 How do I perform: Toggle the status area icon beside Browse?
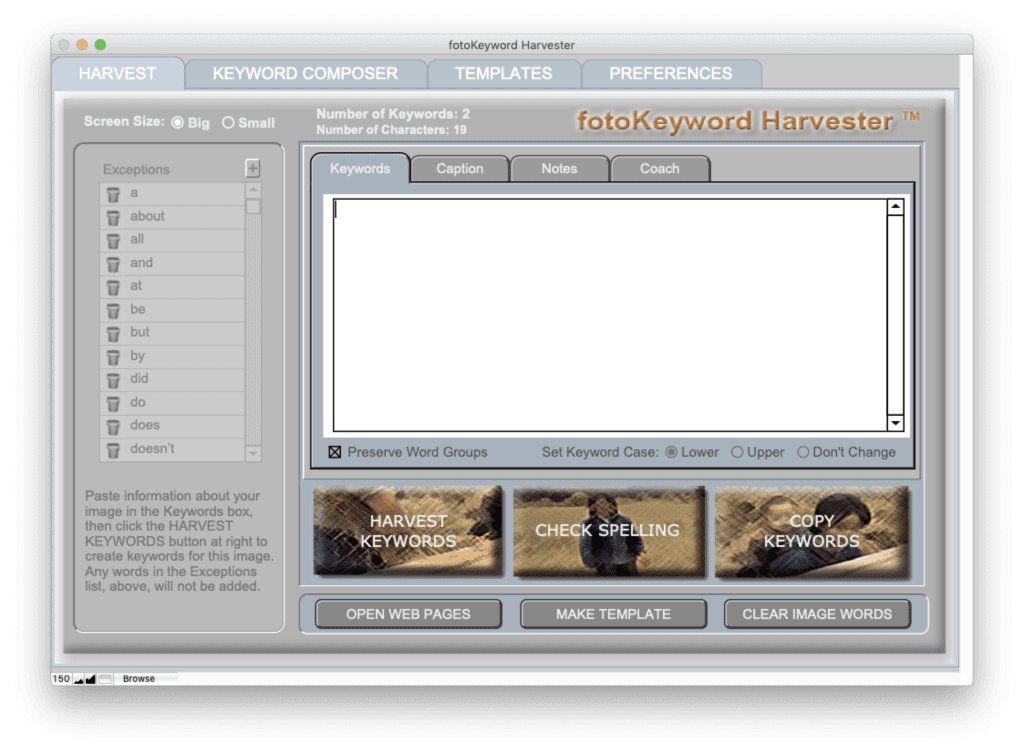tap(105, 679)
